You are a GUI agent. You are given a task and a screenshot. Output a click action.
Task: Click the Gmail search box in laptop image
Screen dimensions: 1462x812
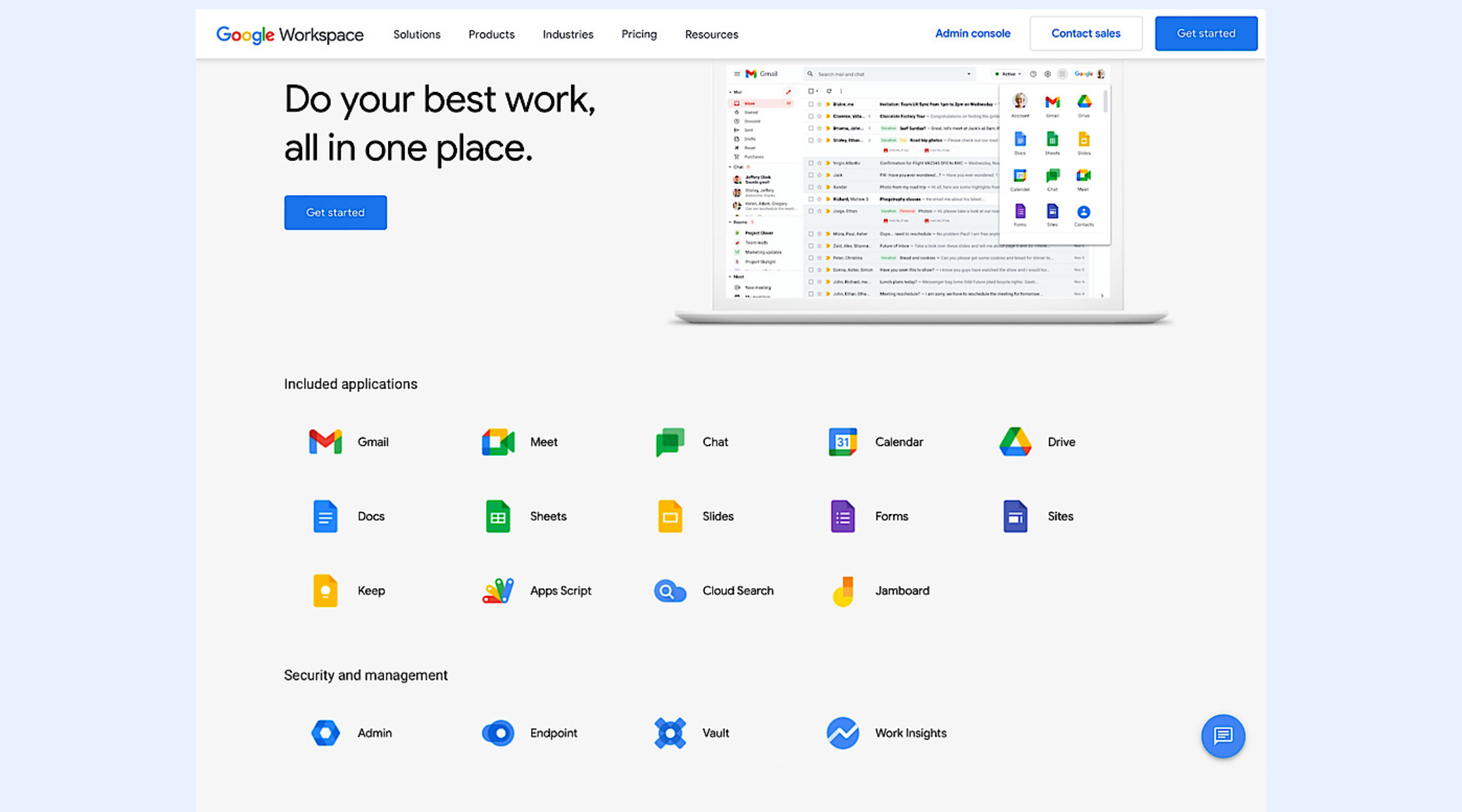point(889,74)
